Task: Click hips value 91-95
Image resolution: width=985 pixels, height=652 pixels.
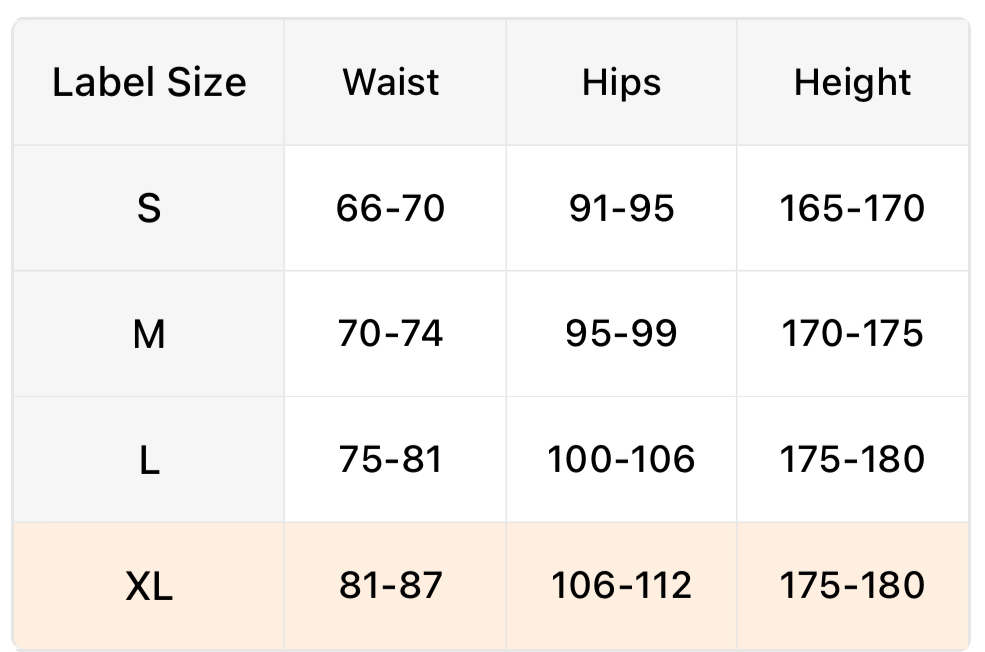Action: pyautogui.click(x=621, y=209)
